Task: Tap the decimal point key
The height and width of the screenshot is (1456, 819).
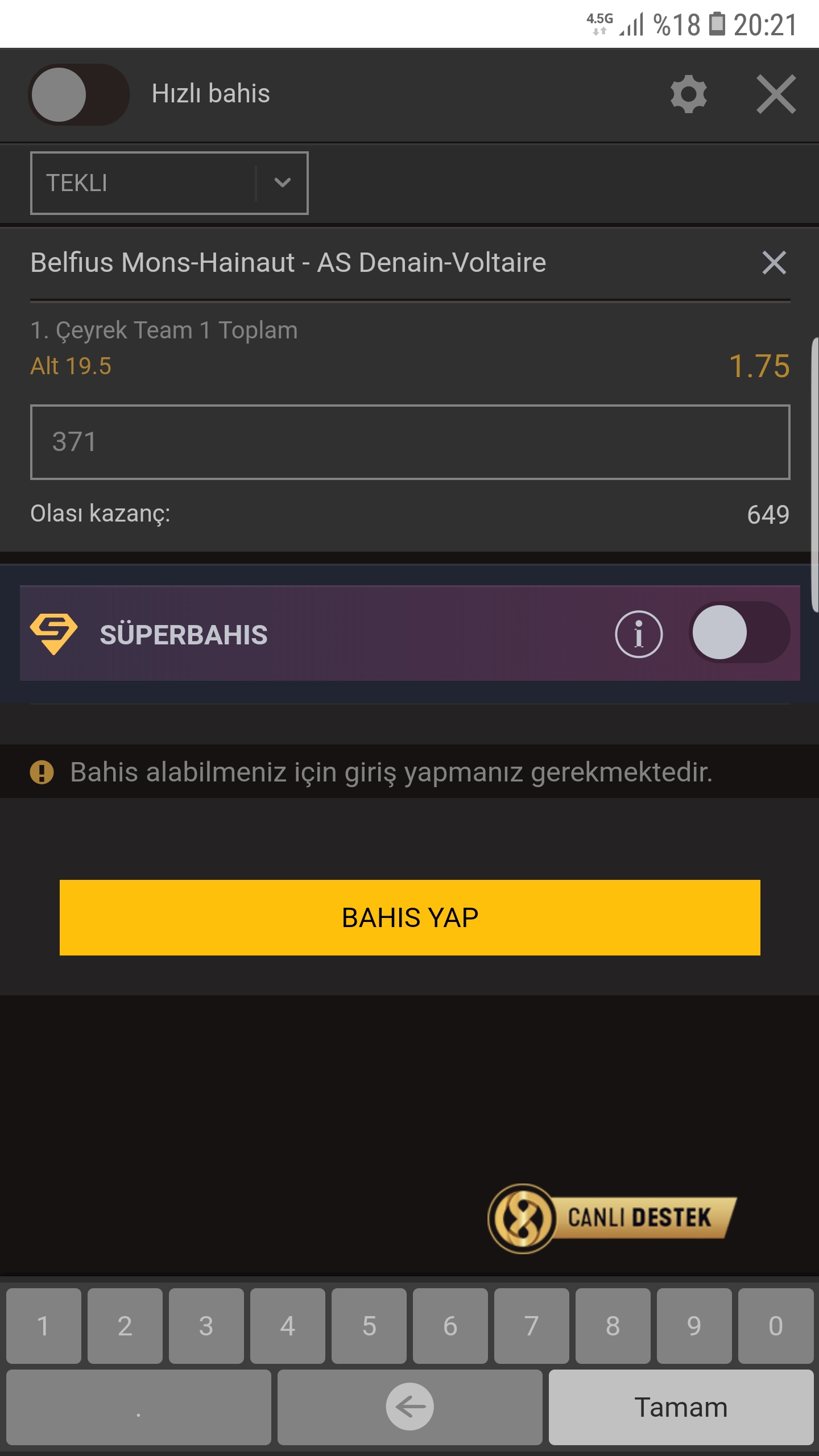Action: [138, 1407]
